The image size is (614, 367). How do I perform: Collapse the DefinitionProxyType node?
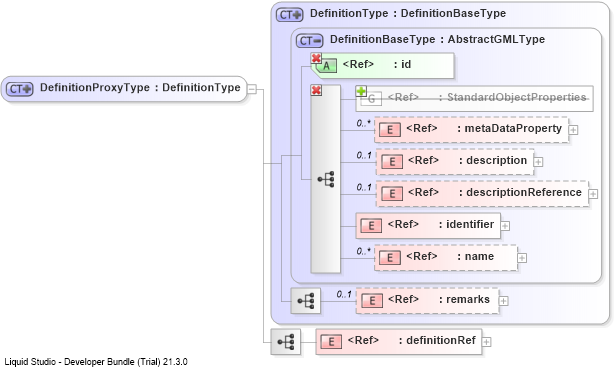(252, 89)
